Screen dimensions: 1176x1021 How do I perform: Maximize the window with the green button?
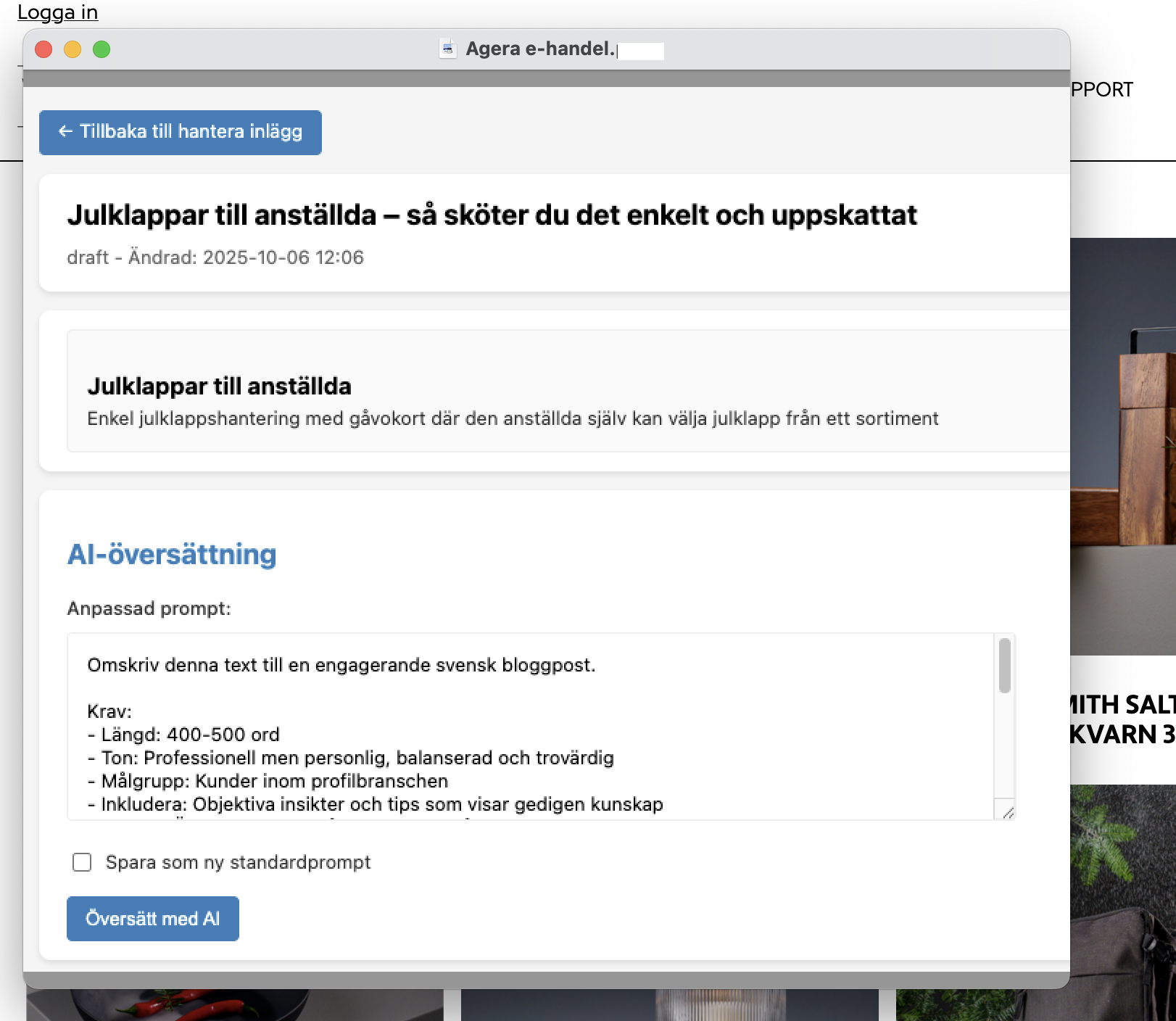coord(102,49)
